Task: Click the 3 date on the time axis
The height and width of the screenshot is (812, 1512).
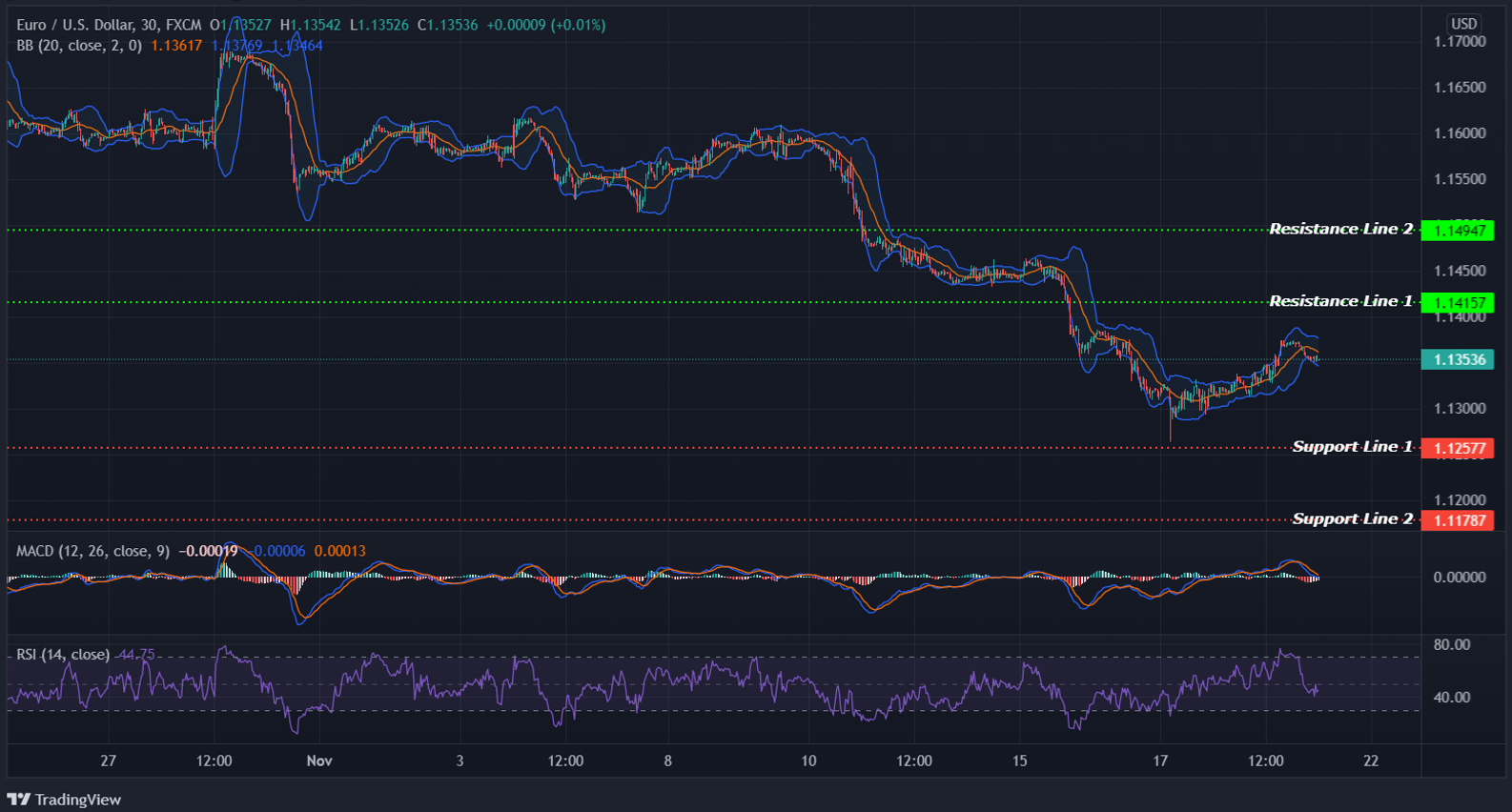Action: point(460,761)
